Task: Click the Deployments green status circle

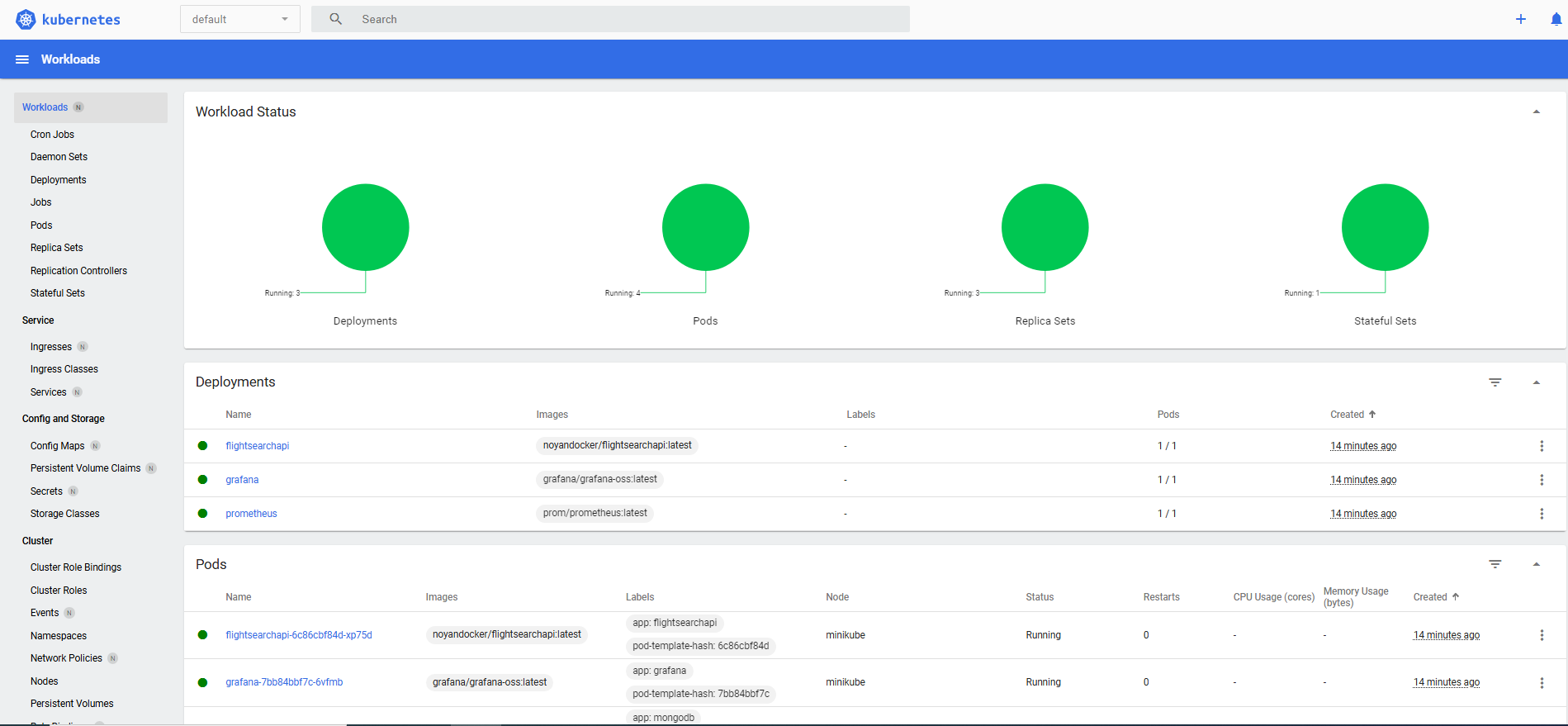Action: click(x=365, y=227)
